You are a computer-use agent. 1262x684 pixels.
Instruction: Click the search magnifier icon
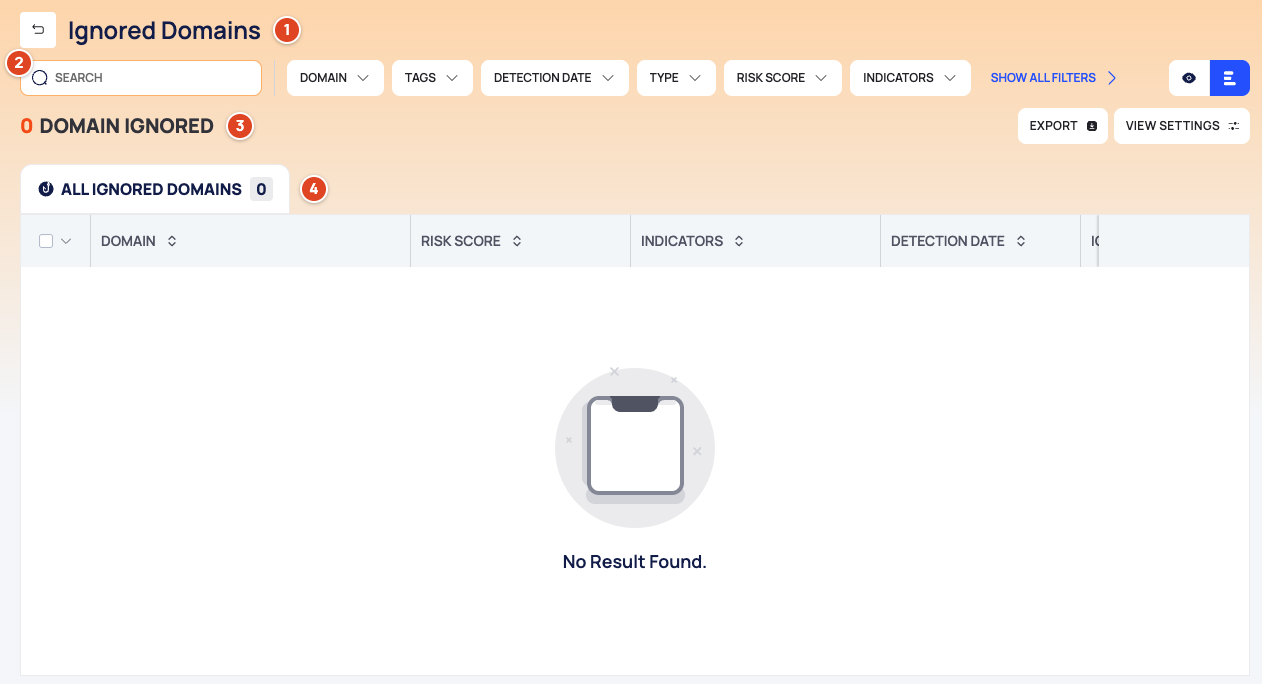tap(40, 78)
